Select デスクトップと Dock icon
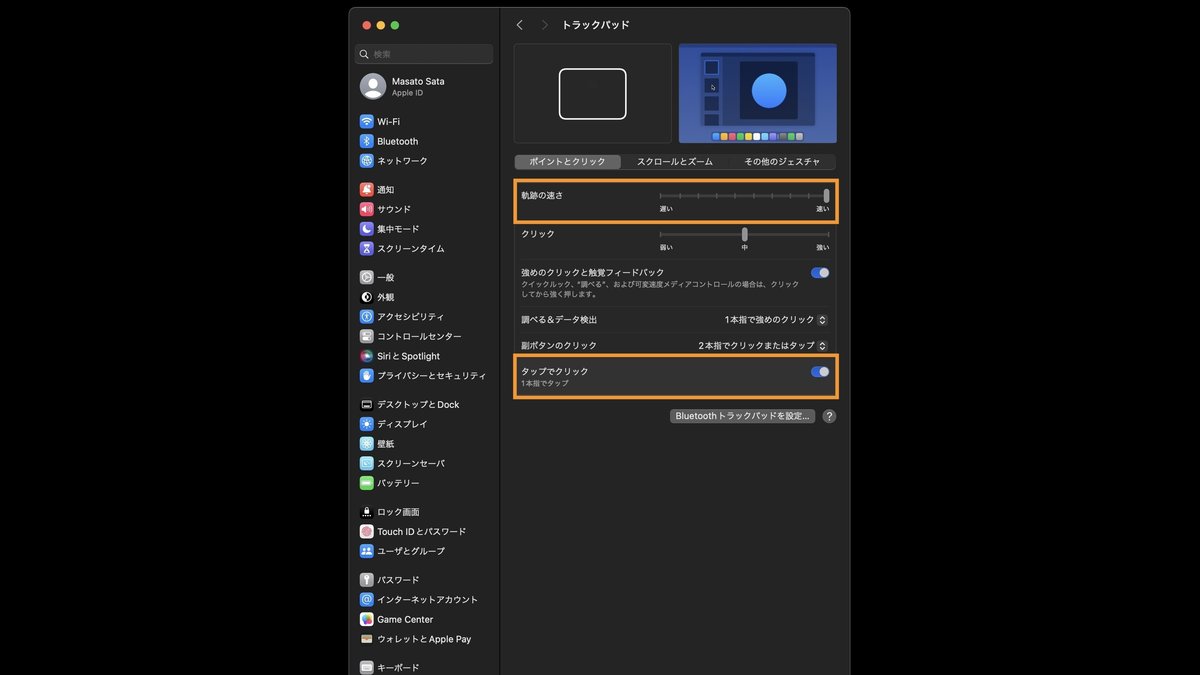 click(x=367, y=404)
